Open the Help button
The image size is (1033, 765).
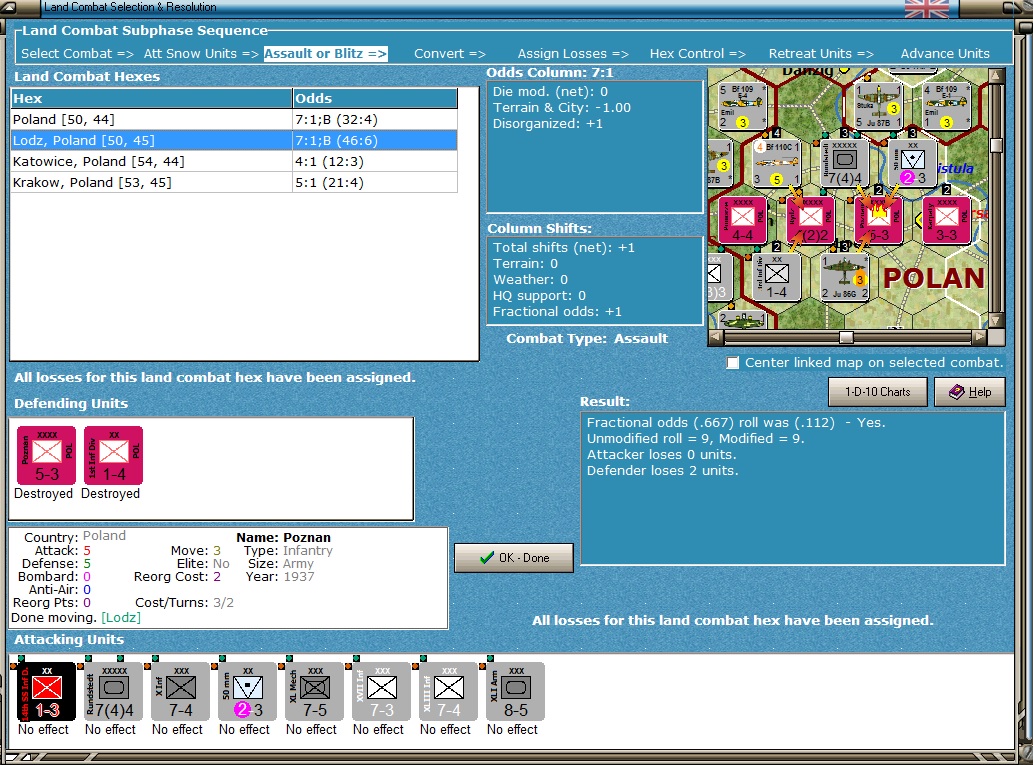(970, 392)
